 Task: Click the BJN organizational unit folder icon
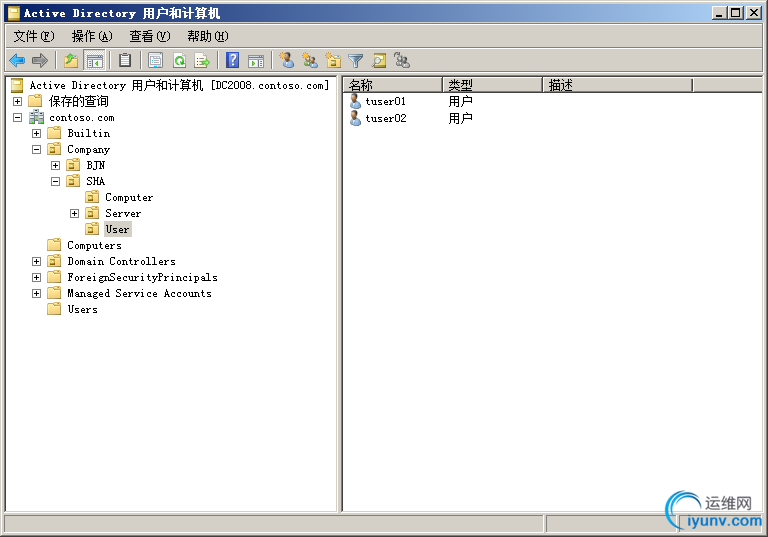(73, 165)
